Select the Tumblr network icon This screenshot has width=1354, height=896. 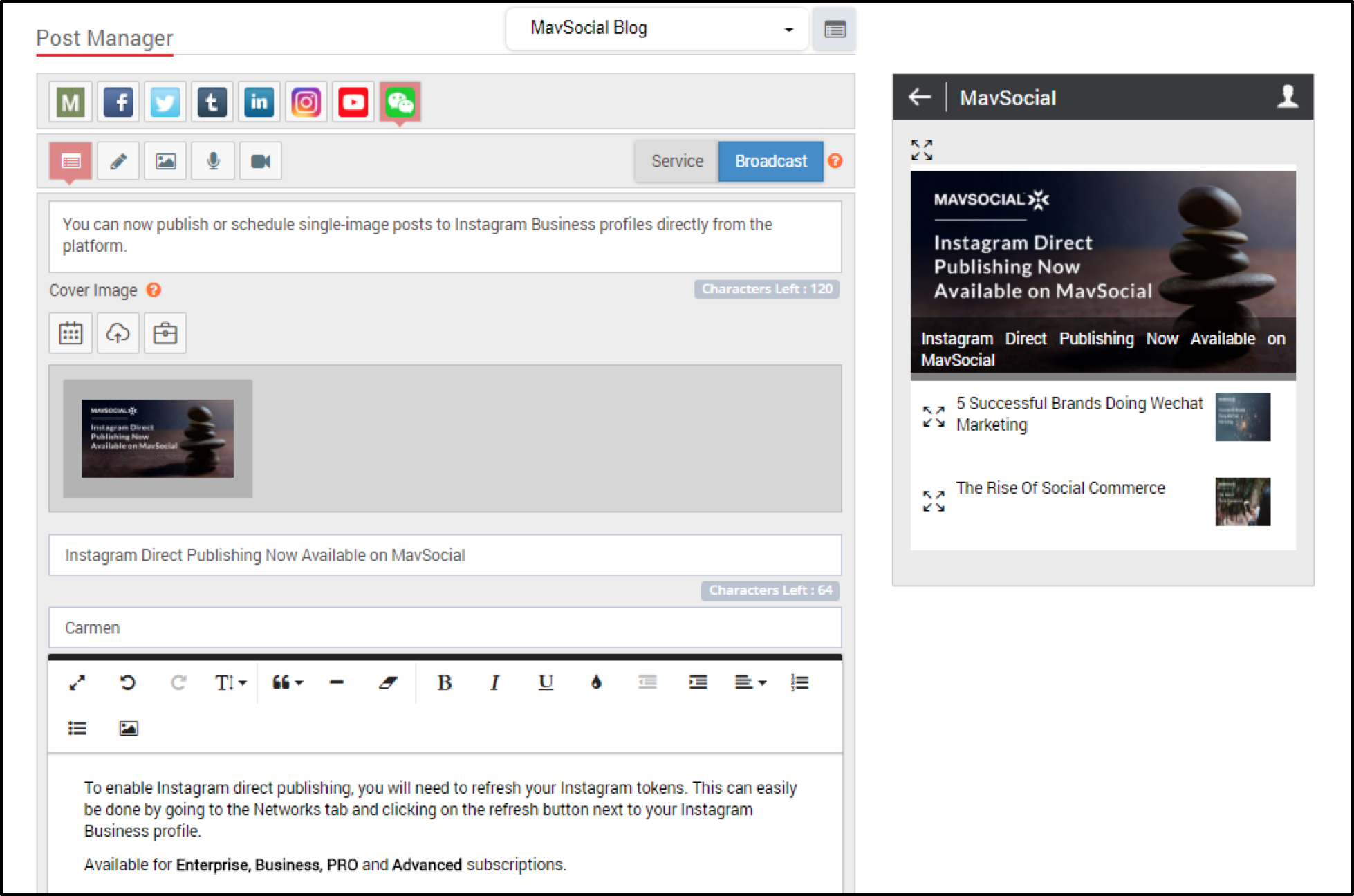(212, 102)
